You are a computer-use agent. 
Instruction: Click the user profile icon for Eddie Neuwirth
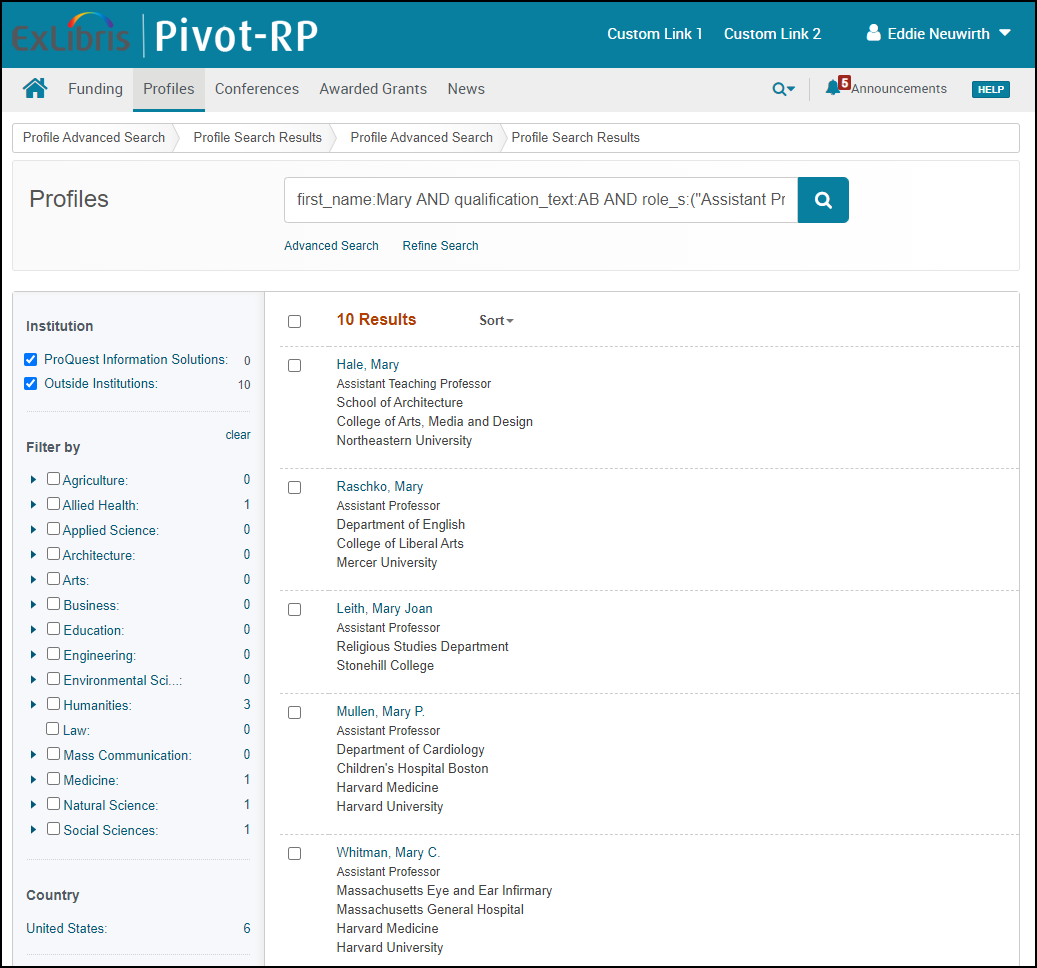tap(873, 34)
